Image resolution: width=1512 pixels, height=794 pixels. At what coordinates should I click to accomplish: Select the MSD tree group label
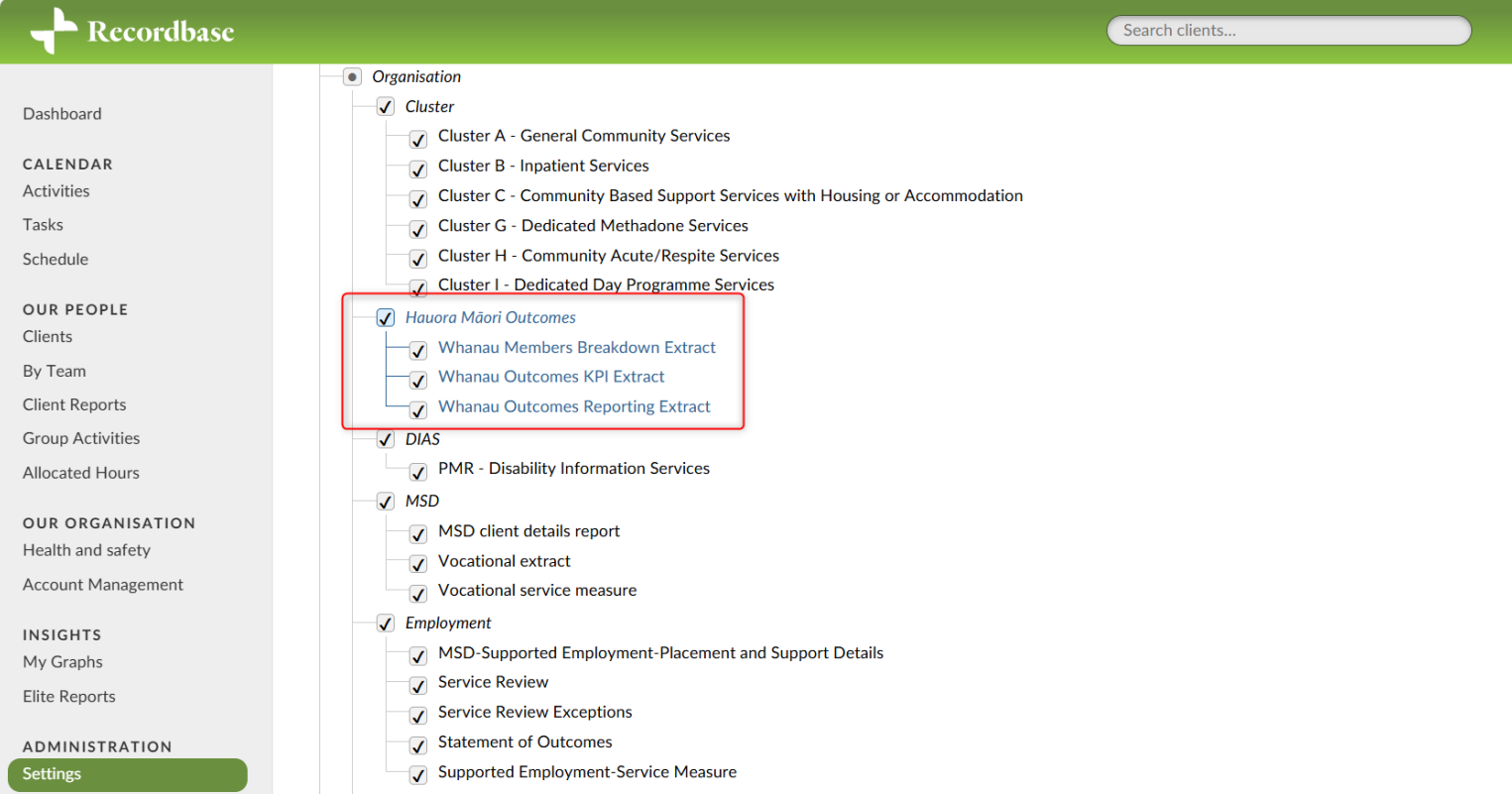[422, 501]
